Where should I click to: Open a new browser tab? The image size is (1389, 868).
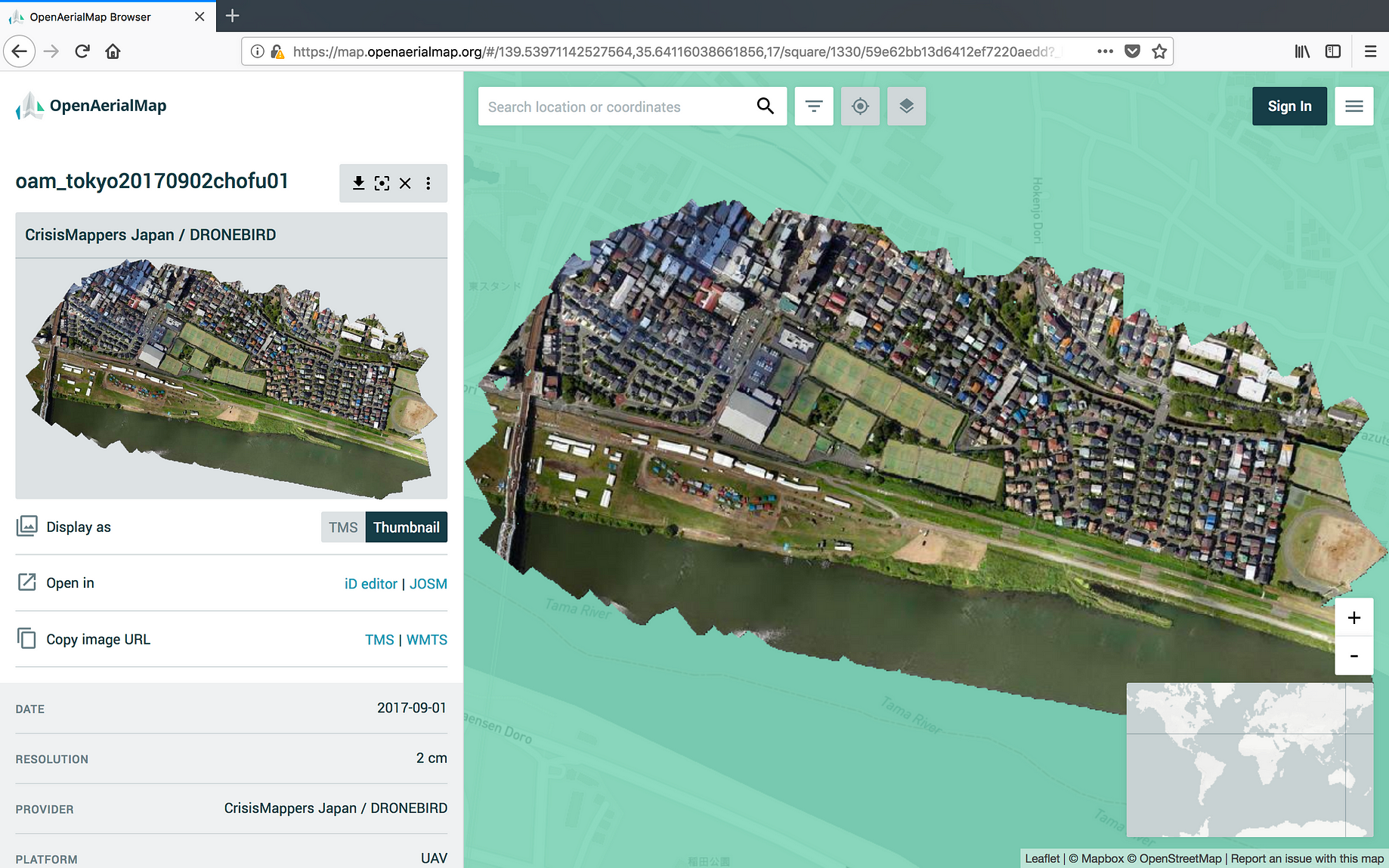[233, 16]
